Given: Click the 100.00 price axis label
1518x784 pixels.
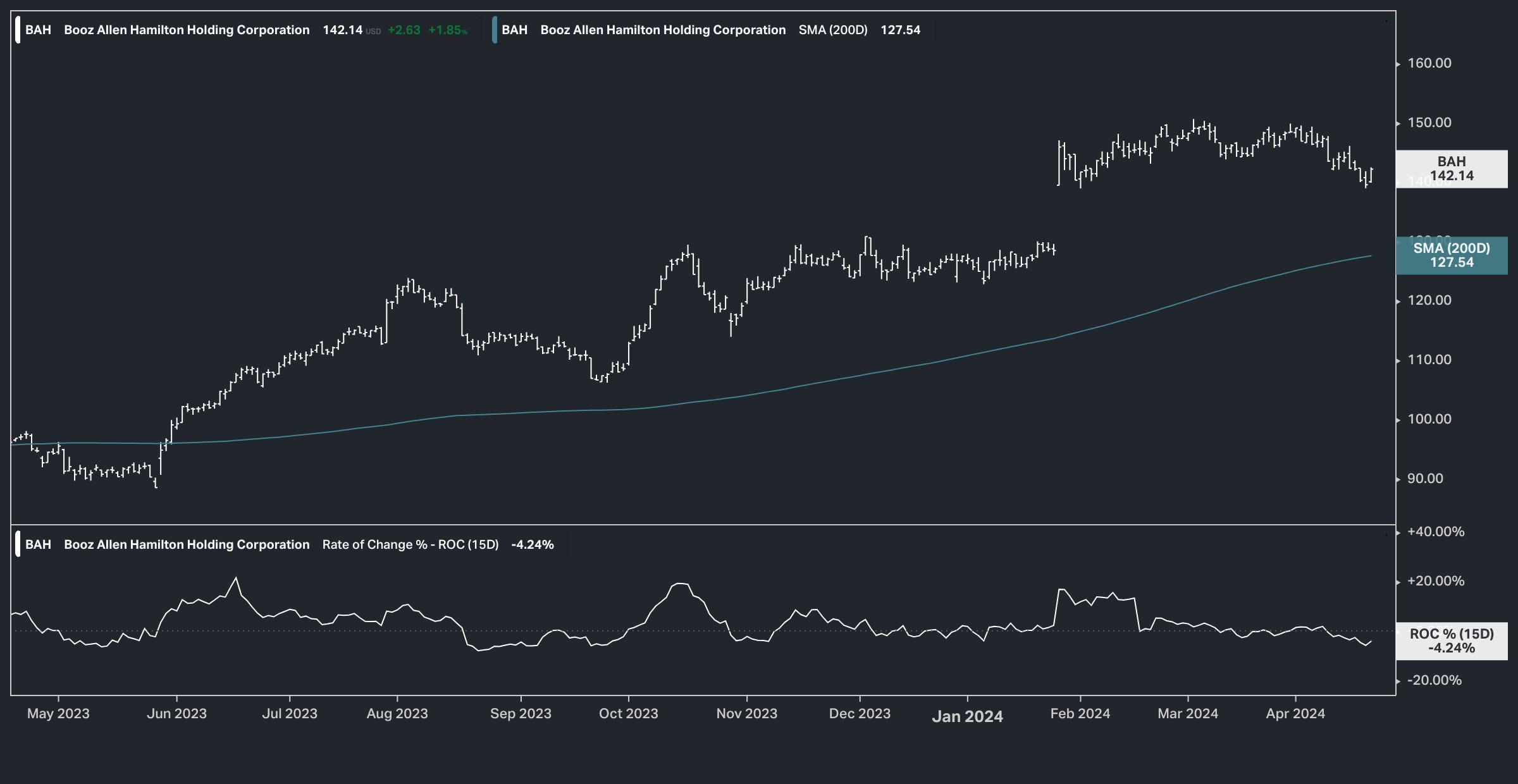Looking at the screenshot, I should 1429,419.
